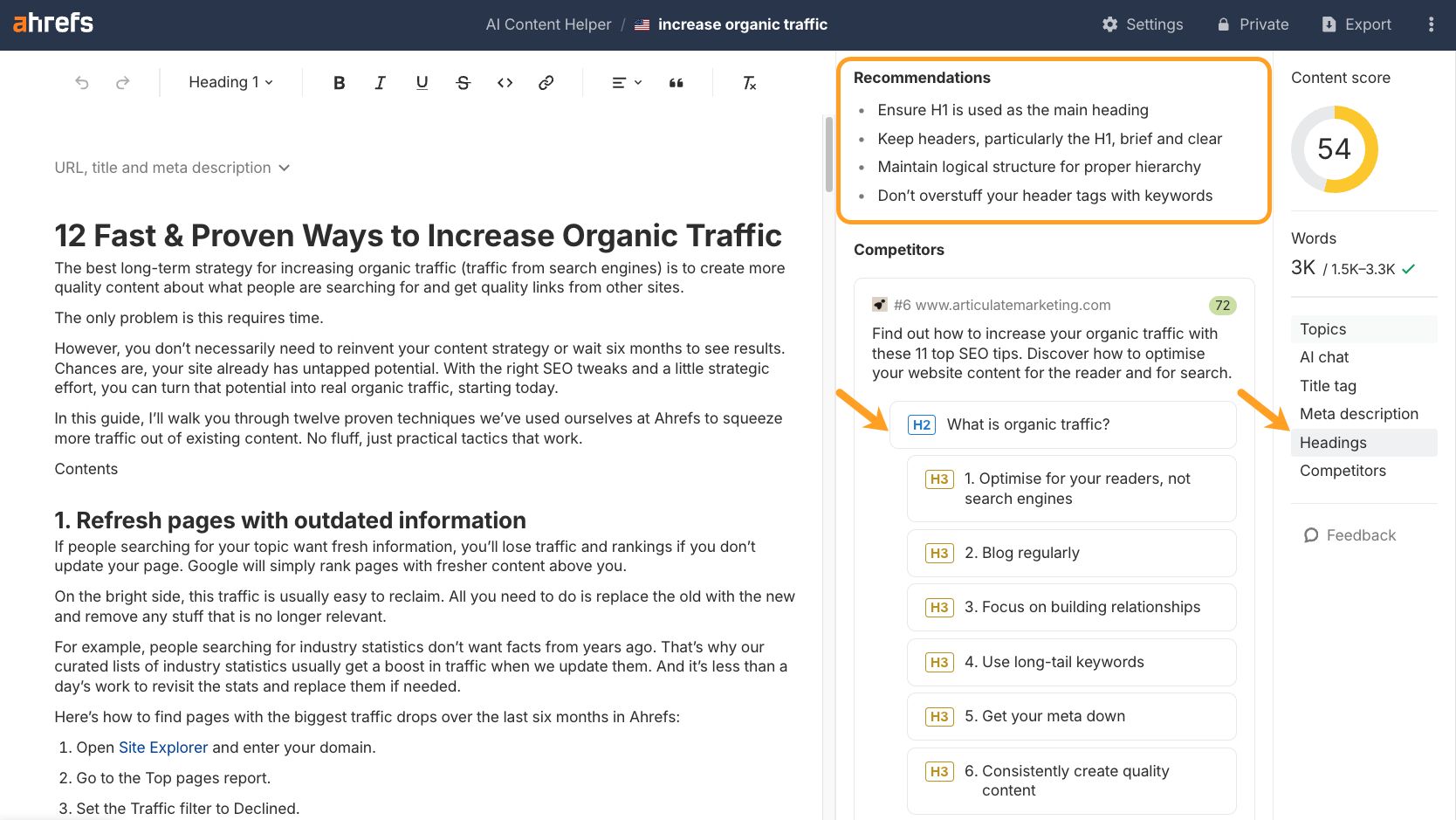Toggle underline formatting

point(422,82)
